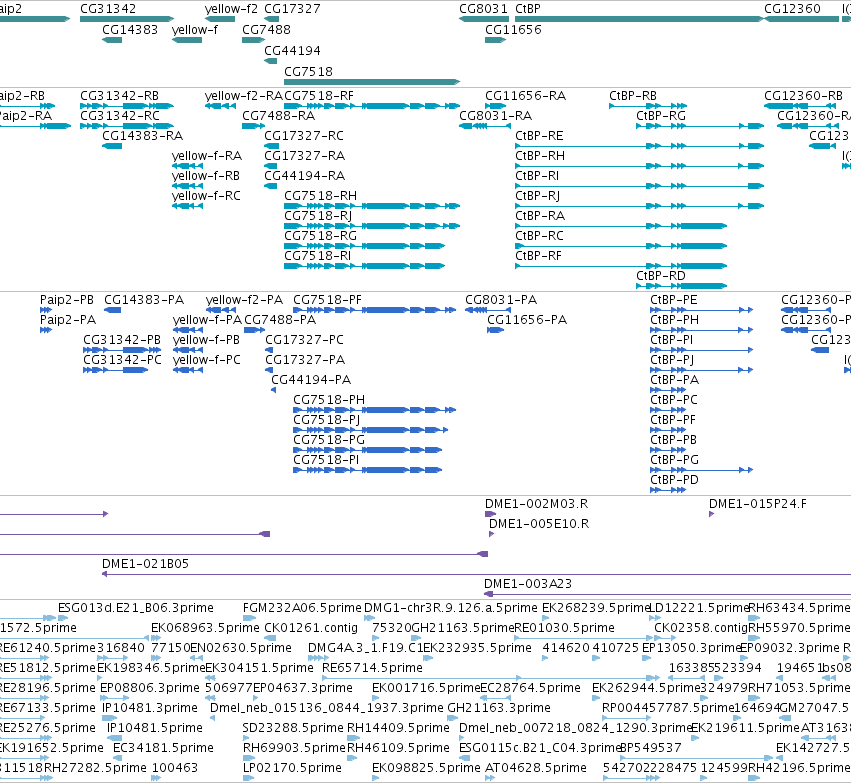Click protein CG11656-PA
This screenshot has width=851, height=783.
[527, 320]
